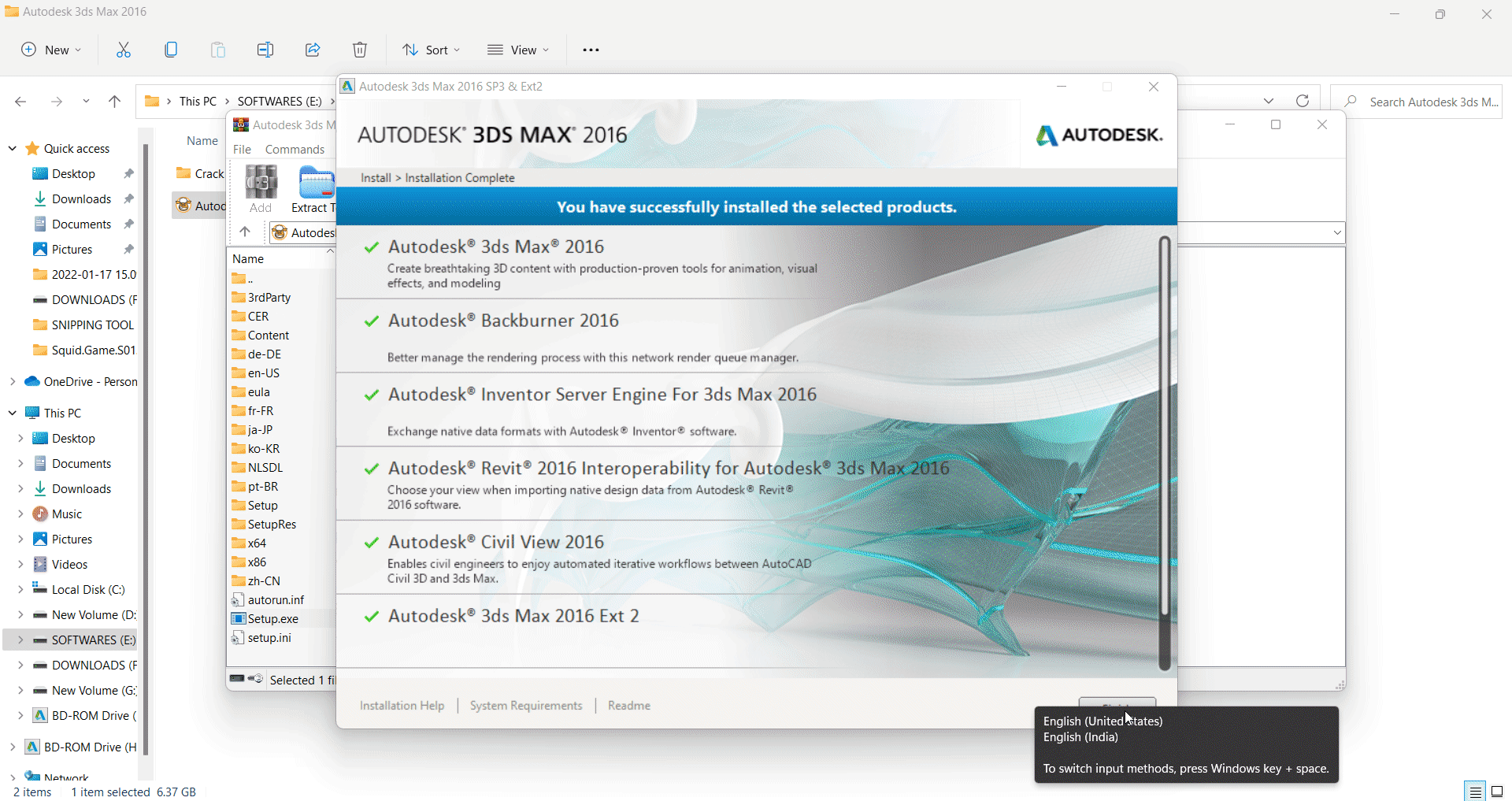Open the Readme link

coord(629,706)
